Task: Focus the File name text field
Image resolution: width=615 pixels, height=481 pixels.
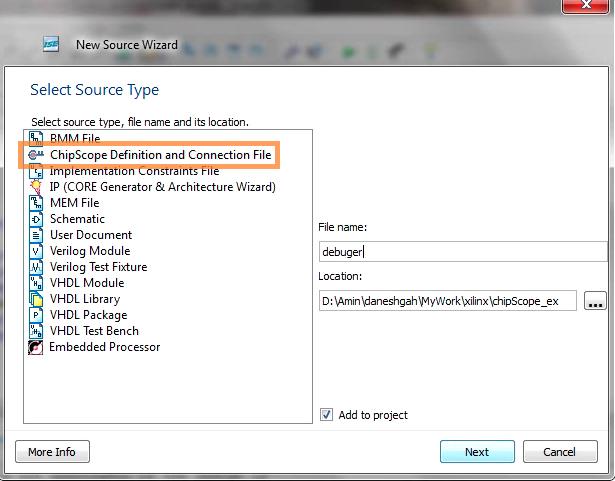Action: (463, 251)
